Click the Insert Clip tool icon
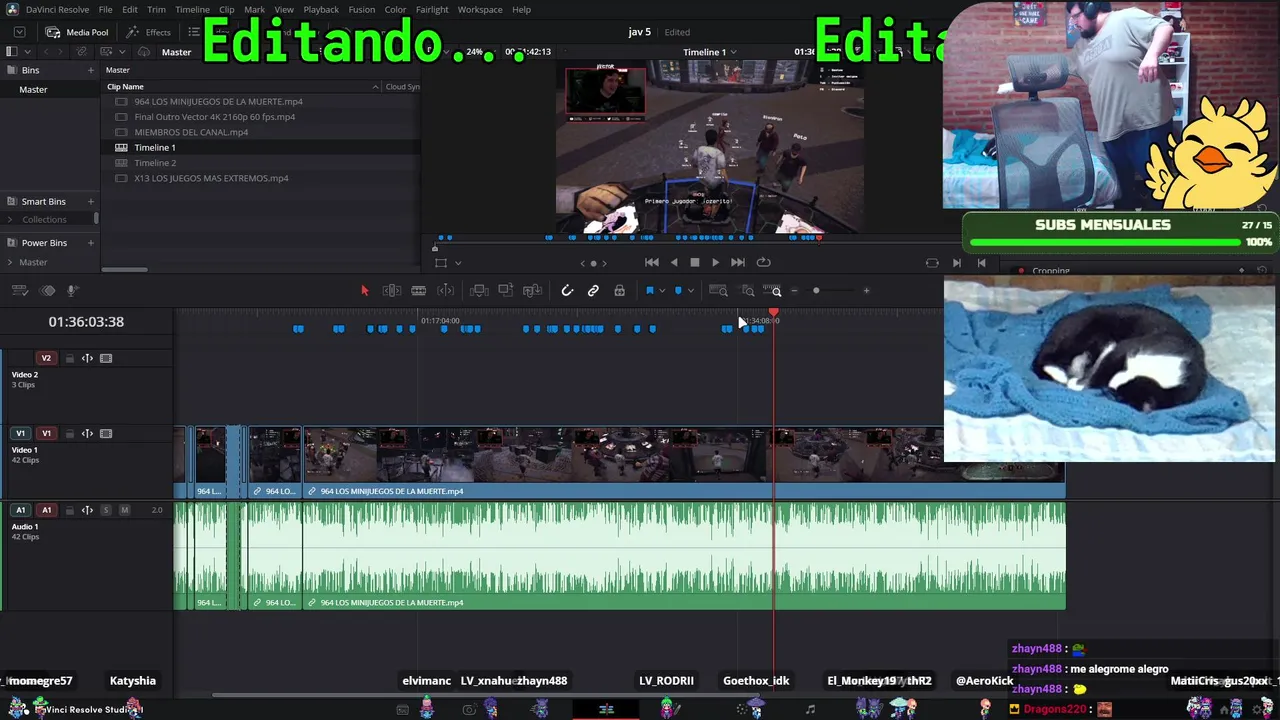Viewport: 1280px width, 720px height. [x=479, y=291]
